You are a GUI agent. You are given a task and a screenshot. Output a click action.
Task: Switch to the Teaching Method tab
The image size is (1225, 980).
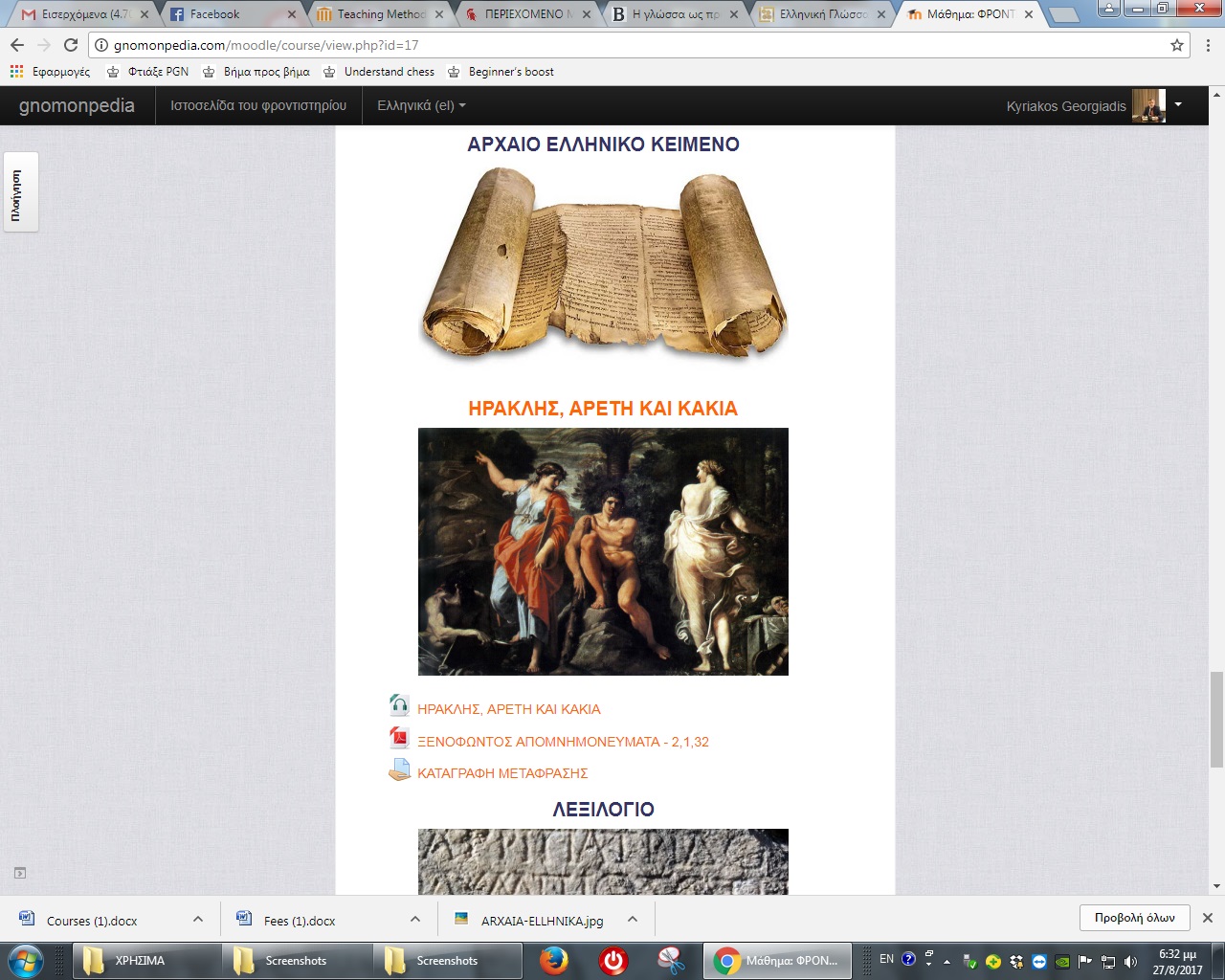tap(380, 14)
